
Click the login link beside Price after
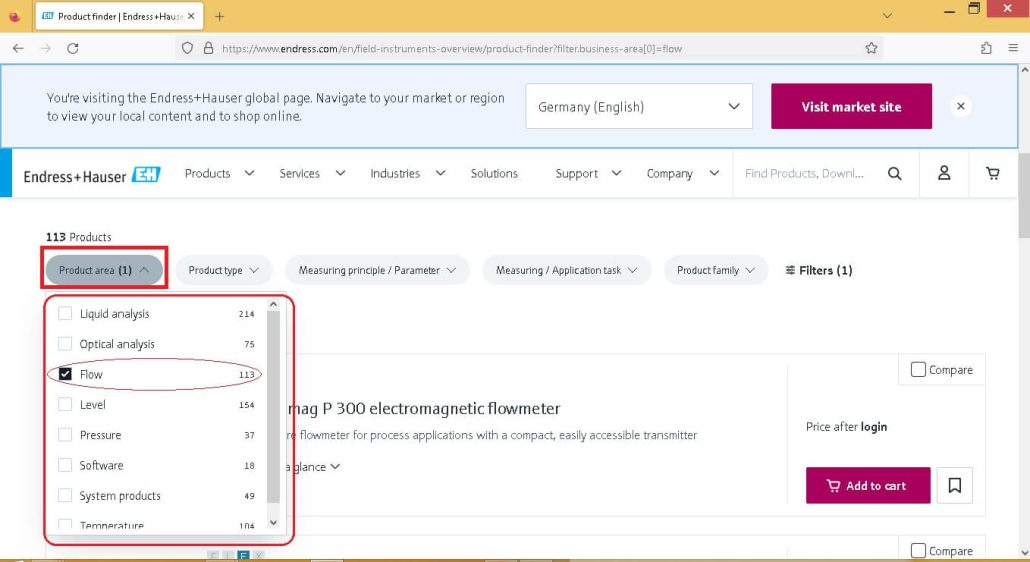coord(874,427)
